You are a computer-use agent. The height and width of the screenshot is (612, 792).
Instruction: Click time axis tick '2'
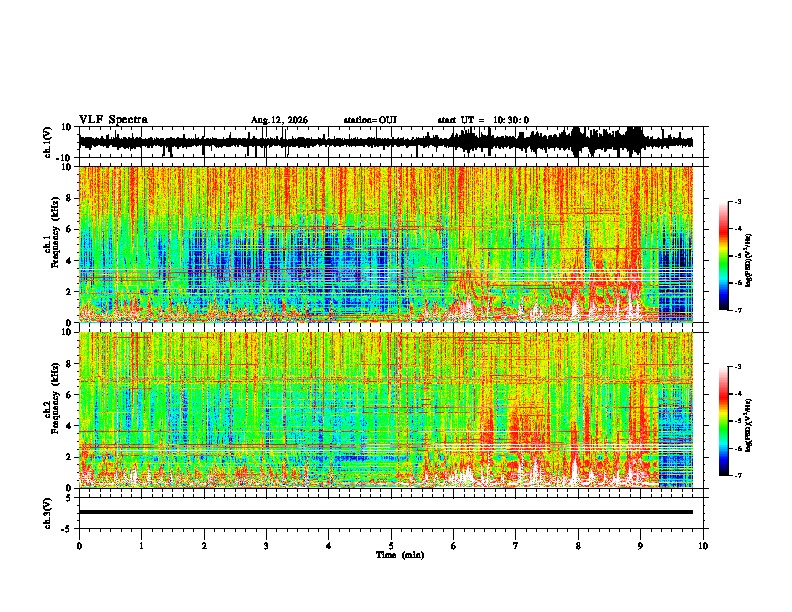pos(204,546)
